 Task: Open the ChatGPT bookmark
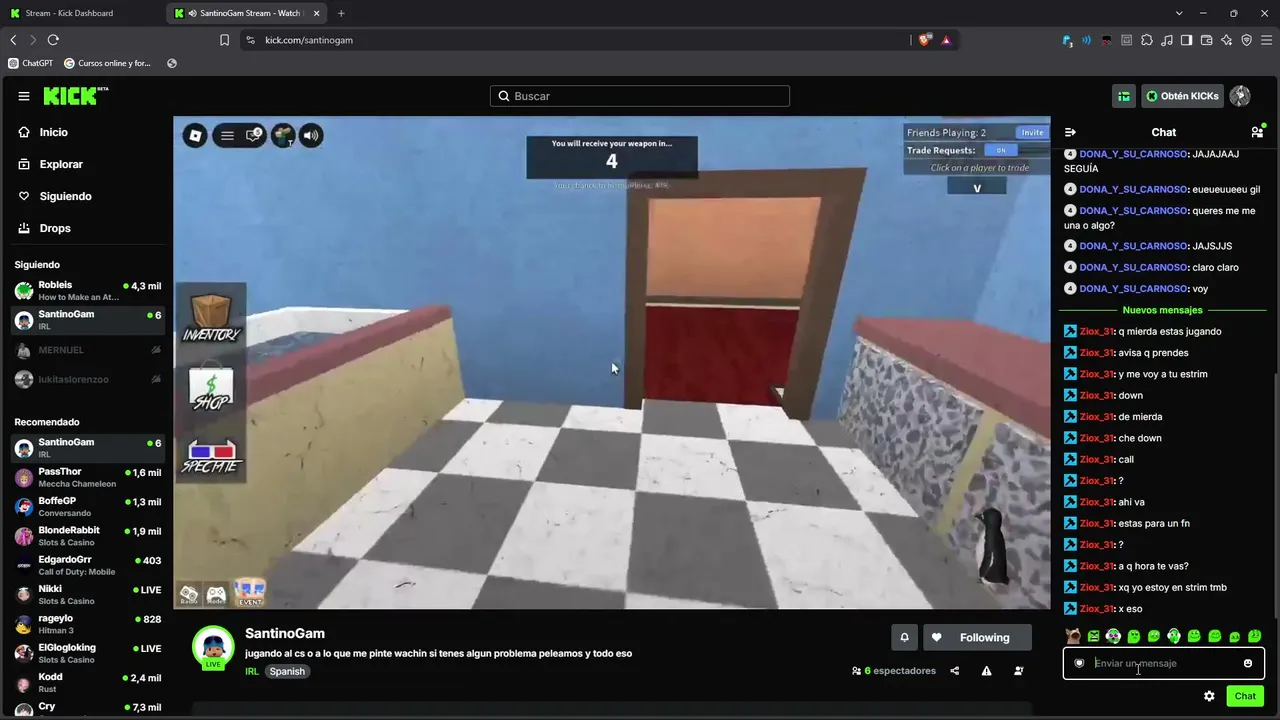tap(30, 63)
